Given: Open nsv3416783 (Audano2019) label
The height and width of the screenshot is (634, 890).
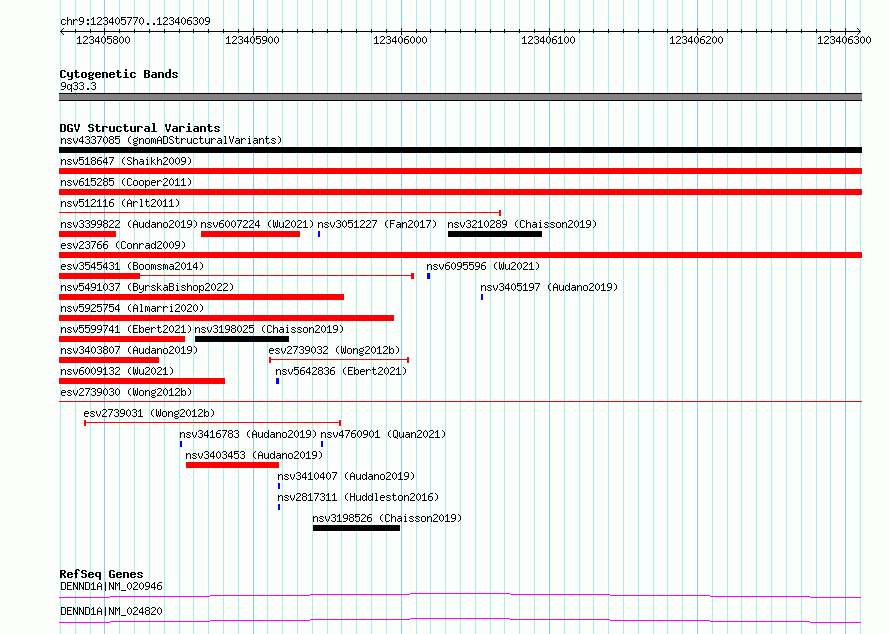Looking at the screenshot, I should tap(248, 434).
